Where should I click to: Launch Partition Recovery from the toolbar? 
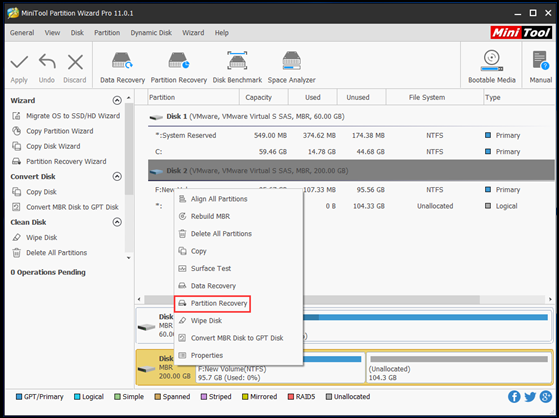coord(179,67)
